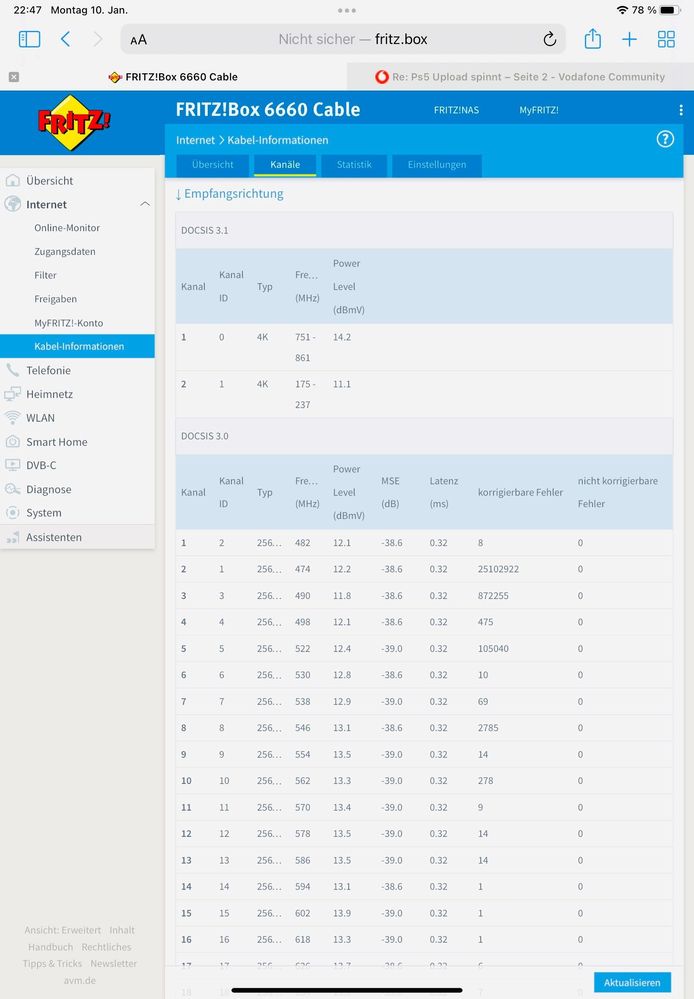Screen dimensions: 694x999
Task: Open the Inhalt footer link
Action: [x=122, y=930]
